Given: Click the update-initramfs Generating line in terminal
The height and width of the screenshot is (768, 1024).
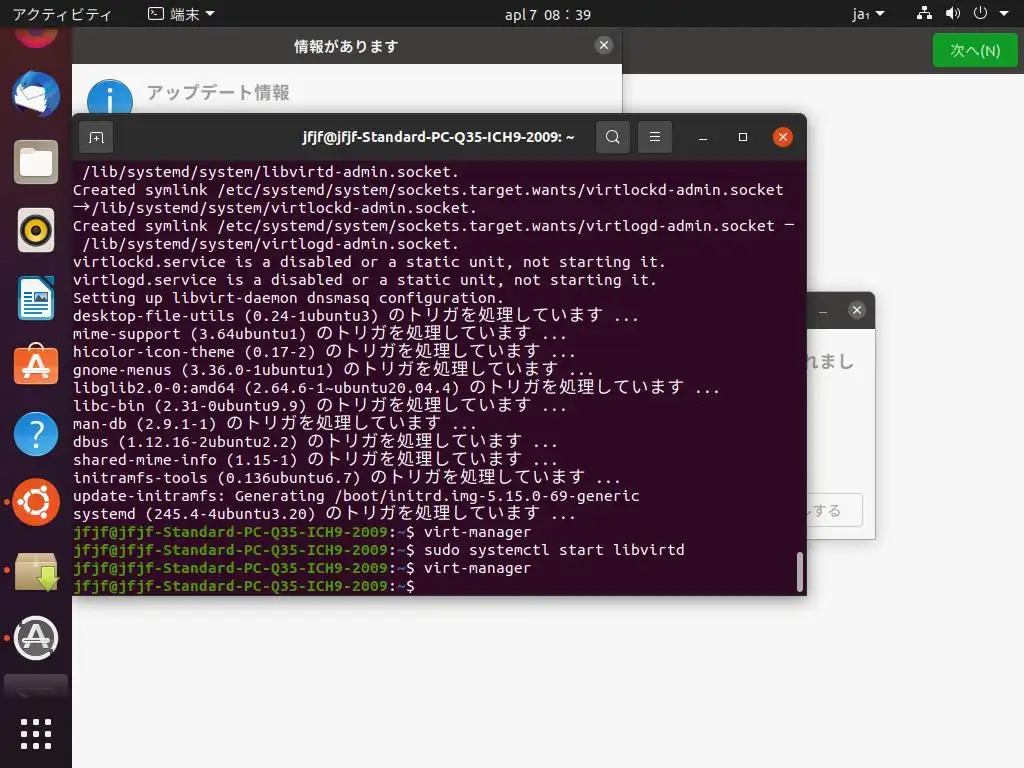Looking at the screenshot, I should pyautogui.click(x=356, y=496).
